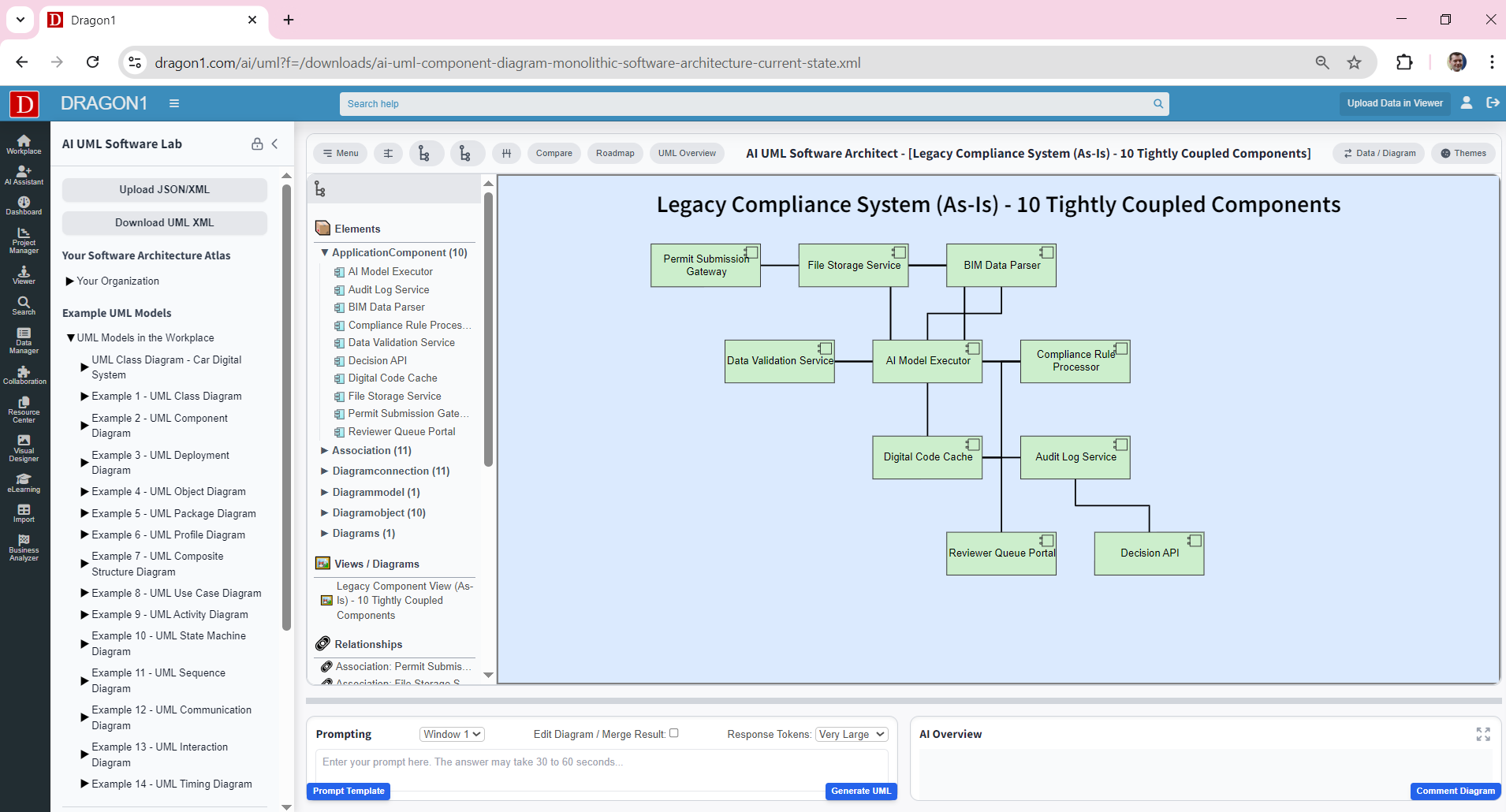Enable the Edit Diagram / Merge Result checkbox
The image size is (1506, 812).
tap(674, 733)
